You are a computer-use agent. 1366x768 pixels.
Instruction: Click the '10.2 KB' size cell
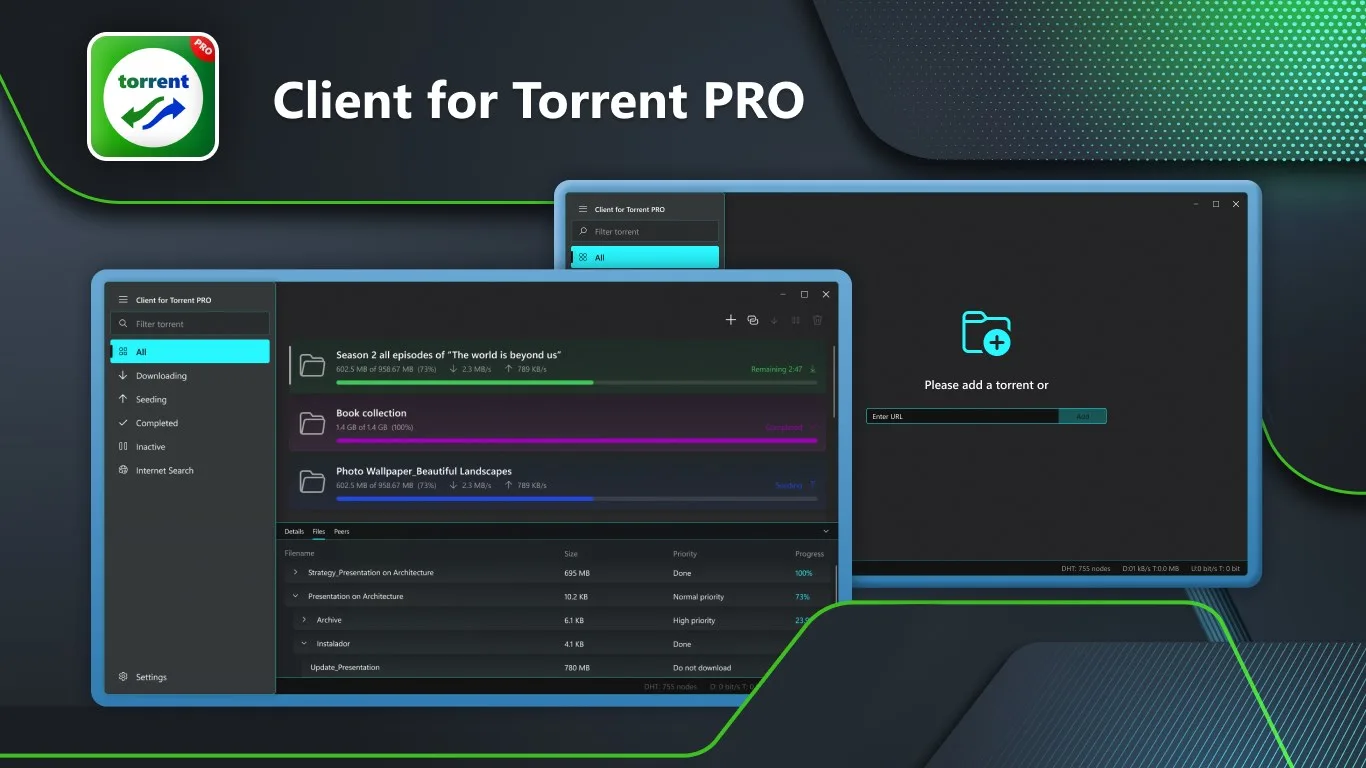[574, 597]
